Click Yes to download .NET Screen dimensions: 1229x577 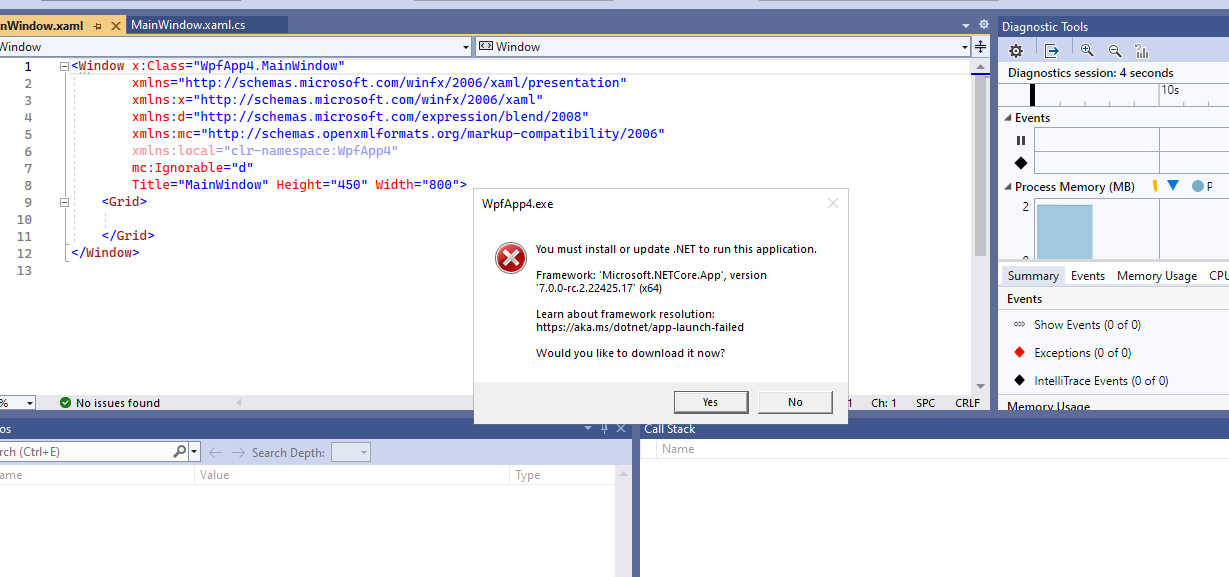tap(710, 402)
